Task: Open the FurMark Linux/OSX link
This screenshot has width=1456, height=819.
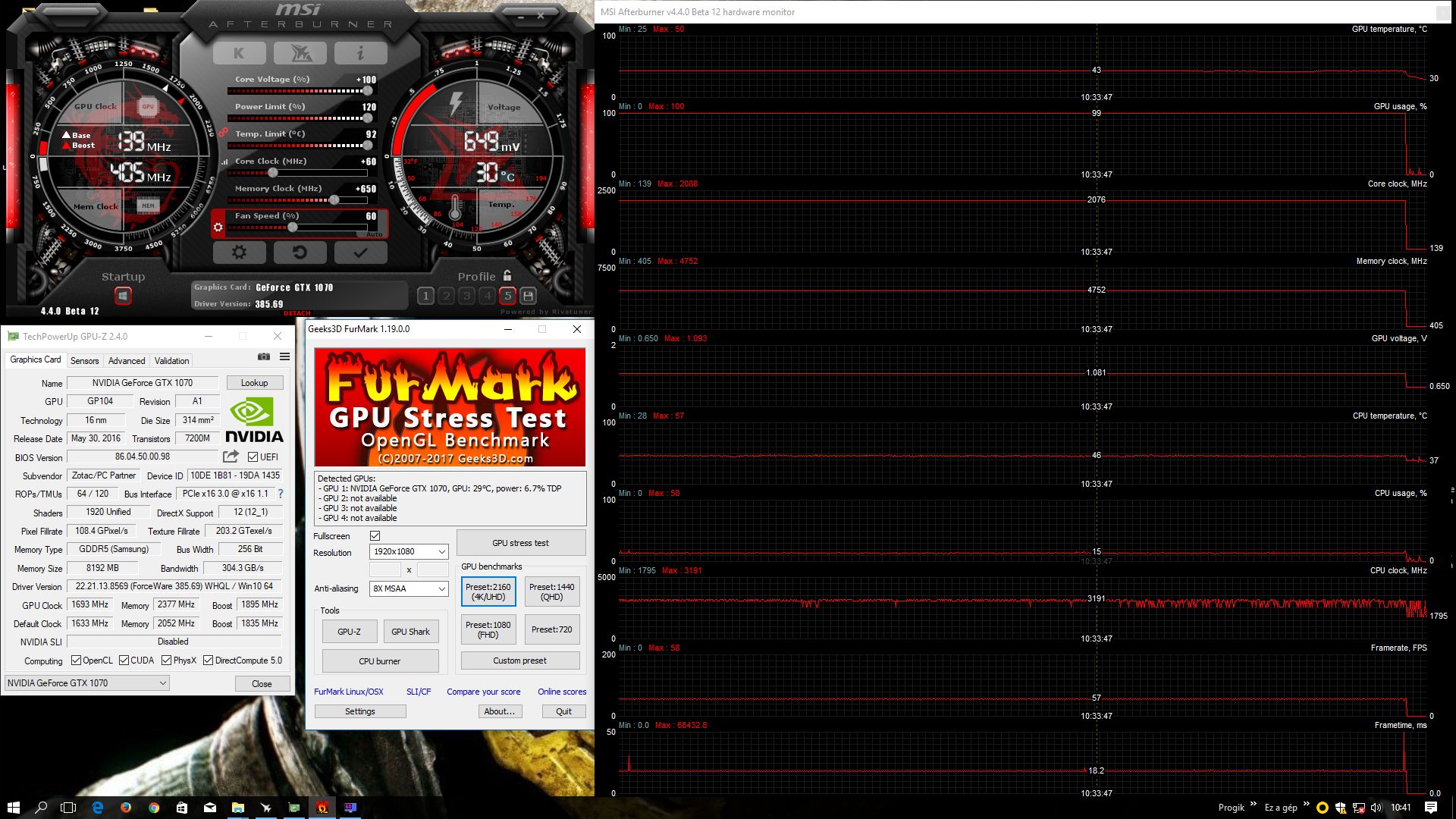Action: tap(349, 692)
